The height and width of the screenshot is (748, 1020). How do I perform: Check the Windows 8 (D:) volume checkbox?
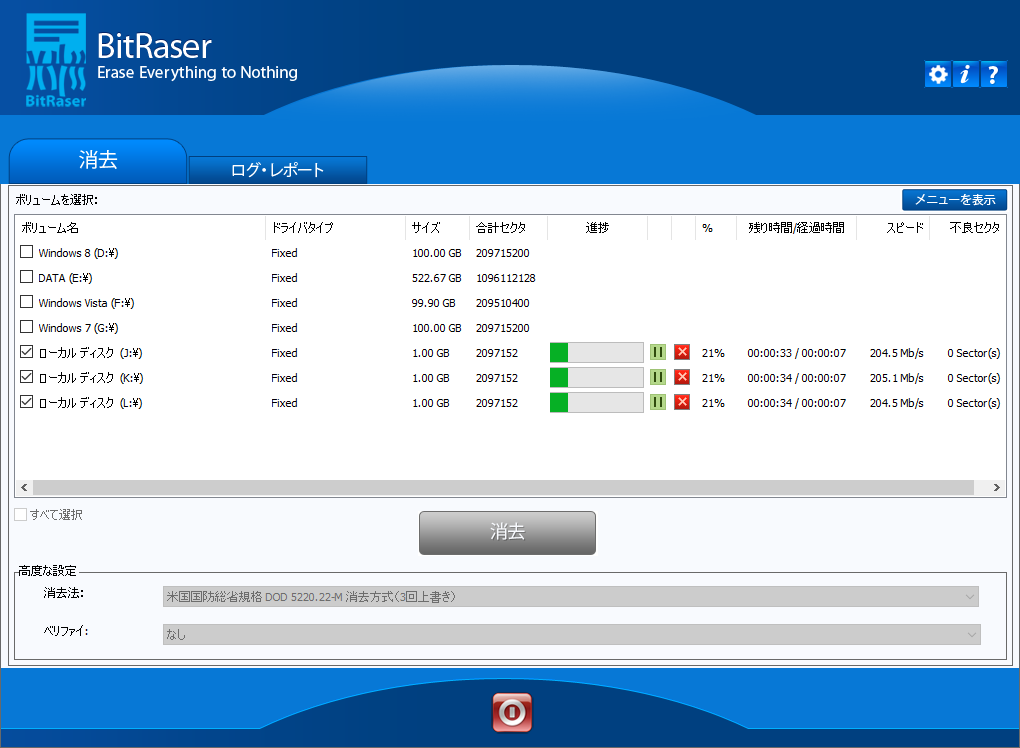(27, 252)
